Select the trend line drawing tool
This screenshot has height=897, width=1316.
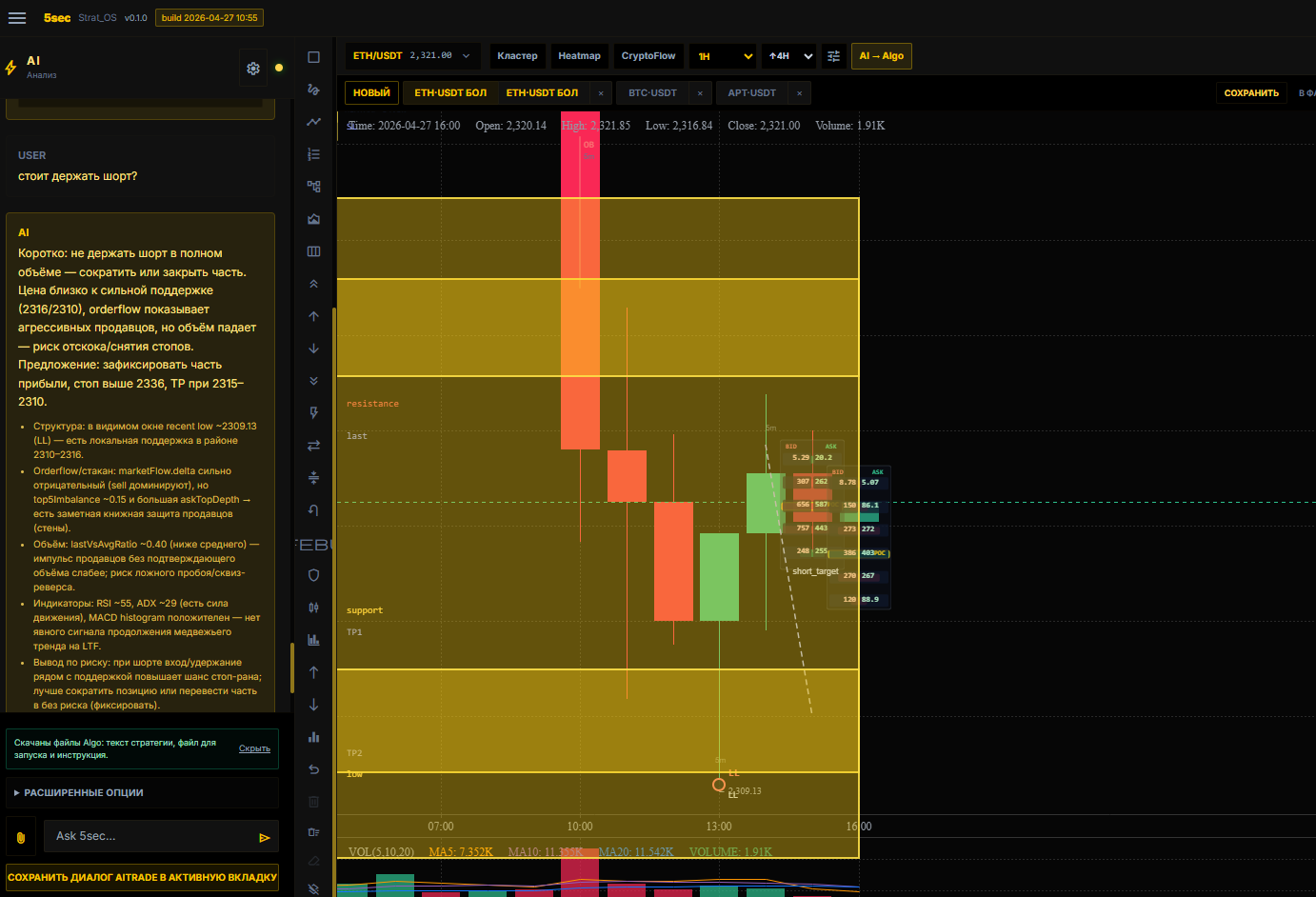(313, 121)
